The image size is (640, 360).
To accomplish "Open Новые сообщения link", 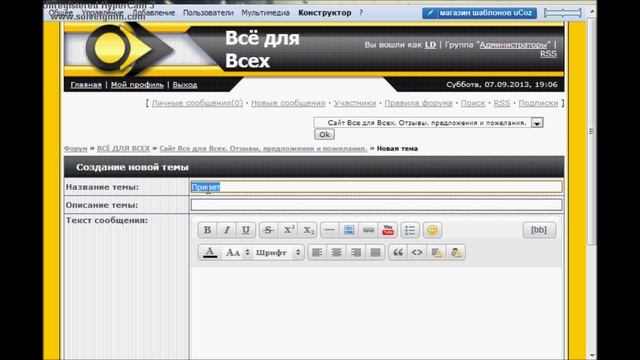I will 288,103.
